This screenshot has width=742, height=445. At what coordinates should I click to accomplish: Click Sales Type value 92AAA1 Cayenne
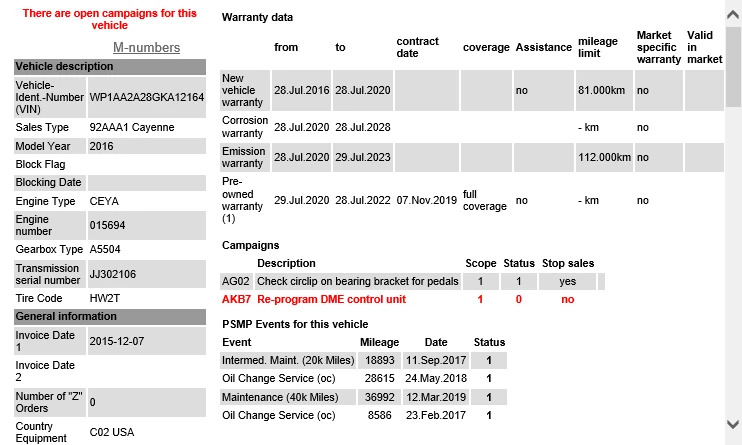(132, 127)
